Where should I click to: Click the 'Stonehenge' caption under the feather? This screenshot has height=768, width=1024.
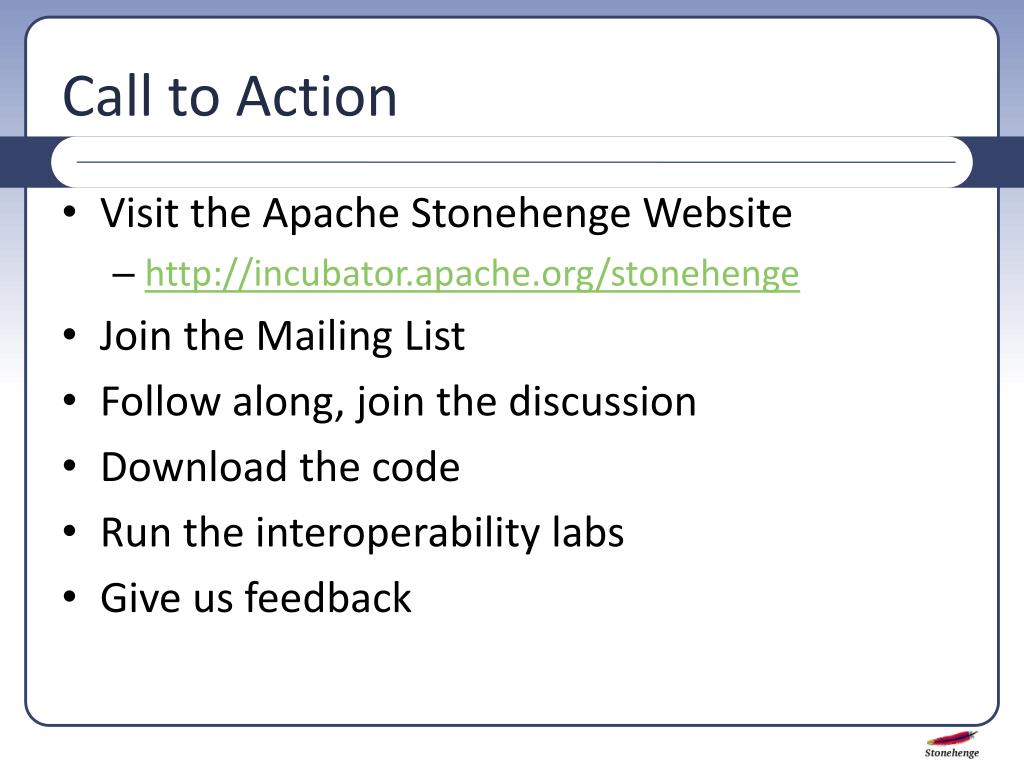click(952, 753)
